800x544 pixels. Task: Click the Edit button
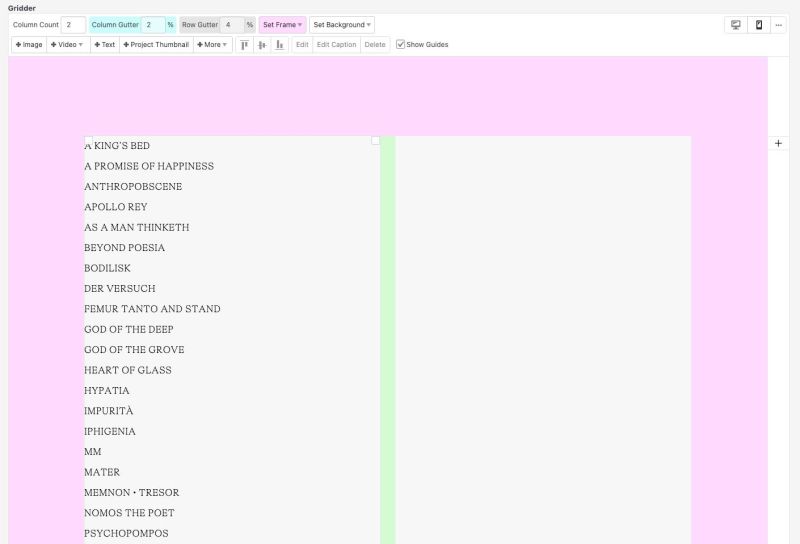(302, 45)
